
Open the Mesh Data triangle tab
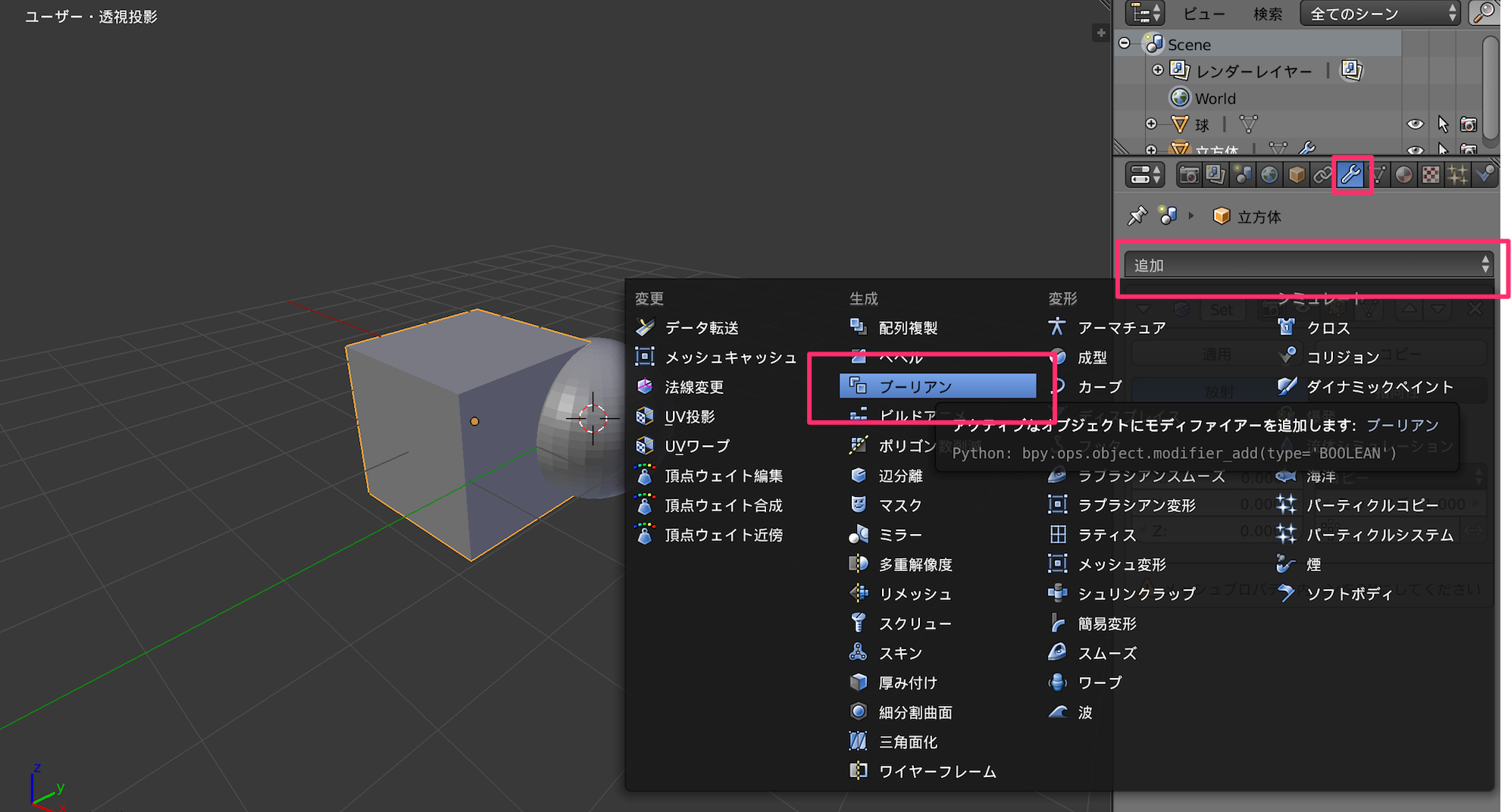pyautogui.click(x=1378, y=175)
